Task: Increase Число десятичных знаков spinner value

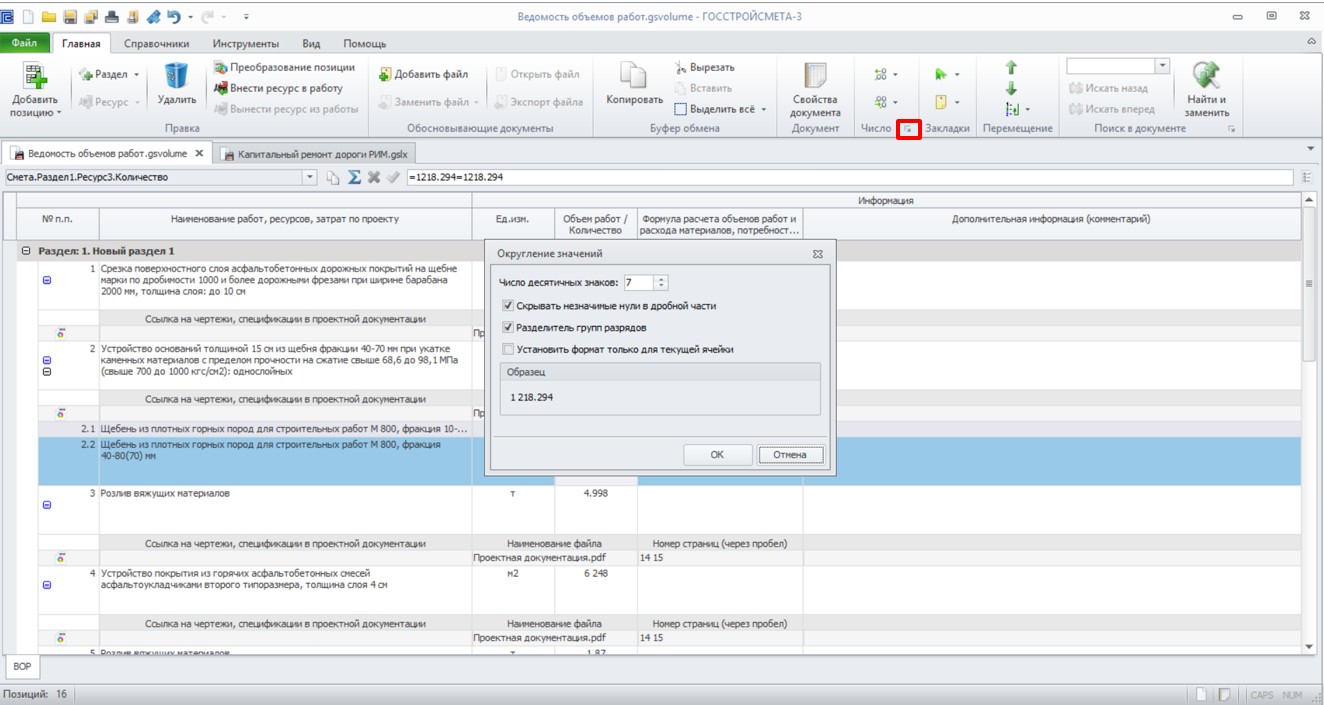Action: point(661,280)
